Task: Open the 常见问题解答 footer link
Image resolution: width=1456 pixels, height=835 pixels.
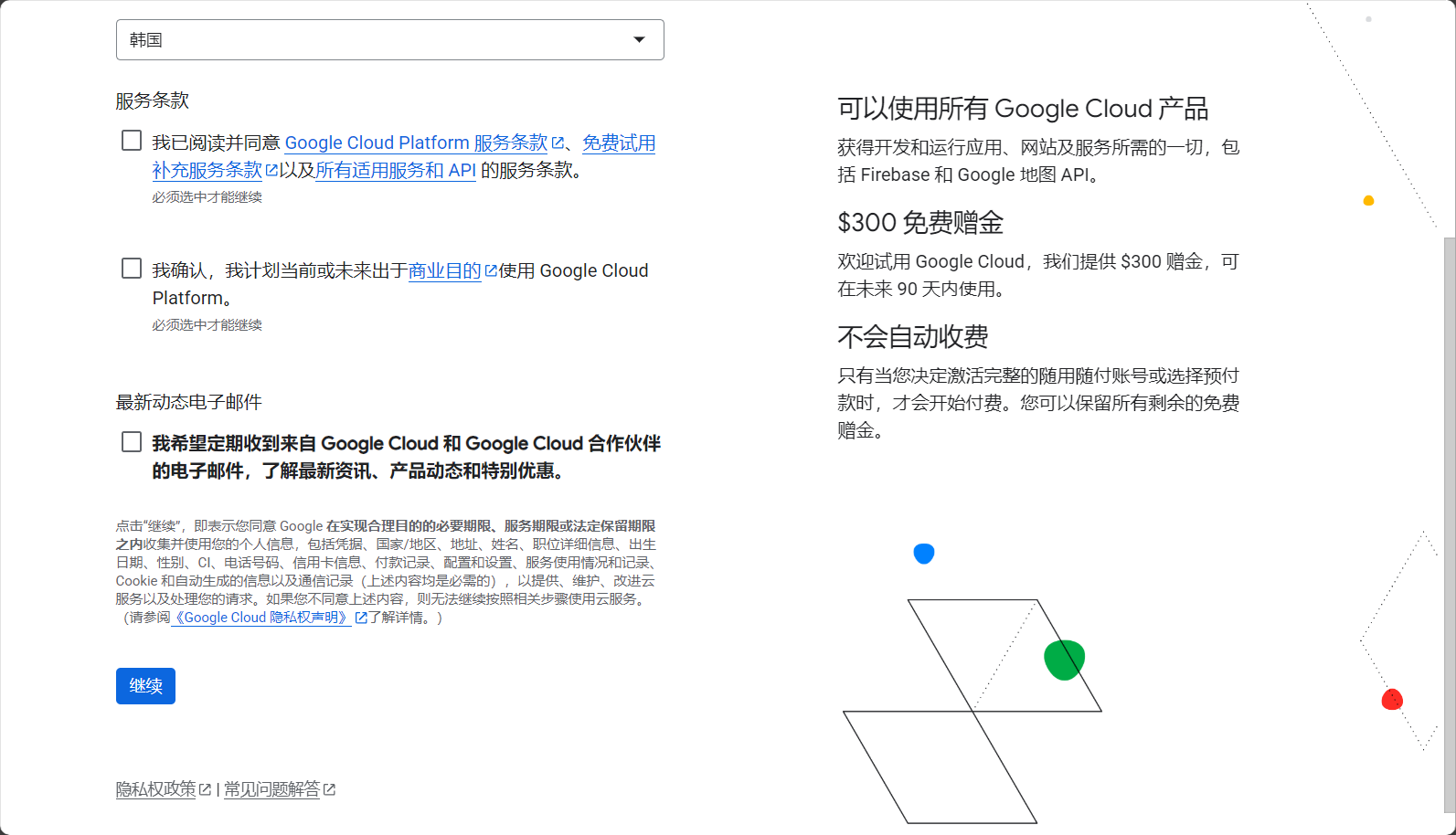Action: 271,789
